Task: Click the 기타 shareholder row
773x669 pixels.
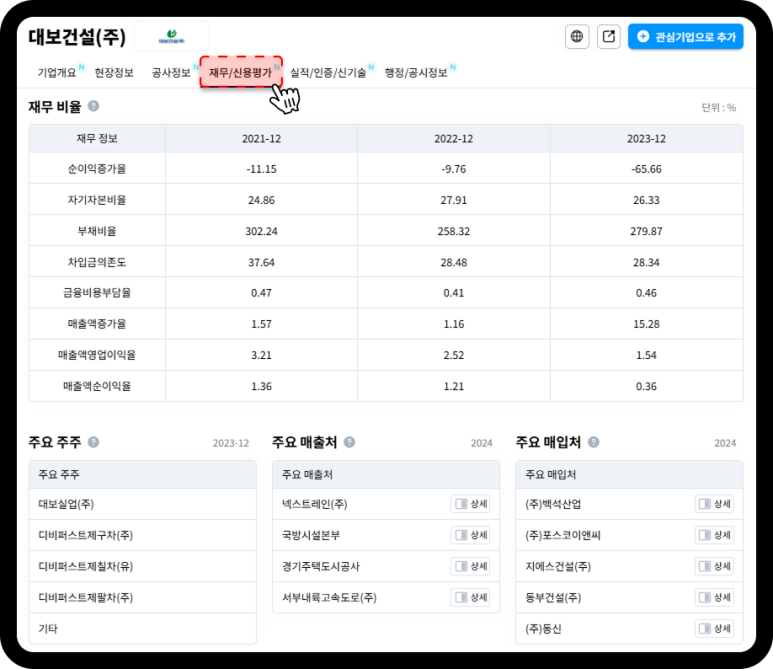Action: pos(142,629)
